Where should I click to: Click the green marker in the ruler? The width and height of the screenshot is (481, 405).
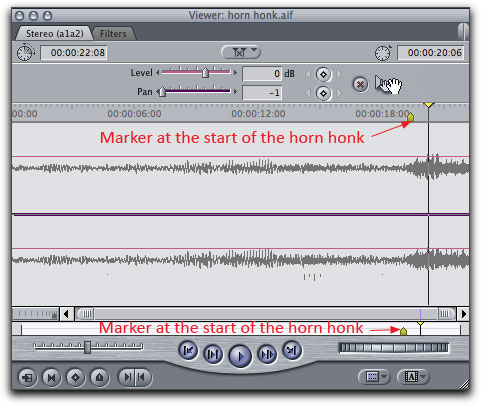point(410,117)
